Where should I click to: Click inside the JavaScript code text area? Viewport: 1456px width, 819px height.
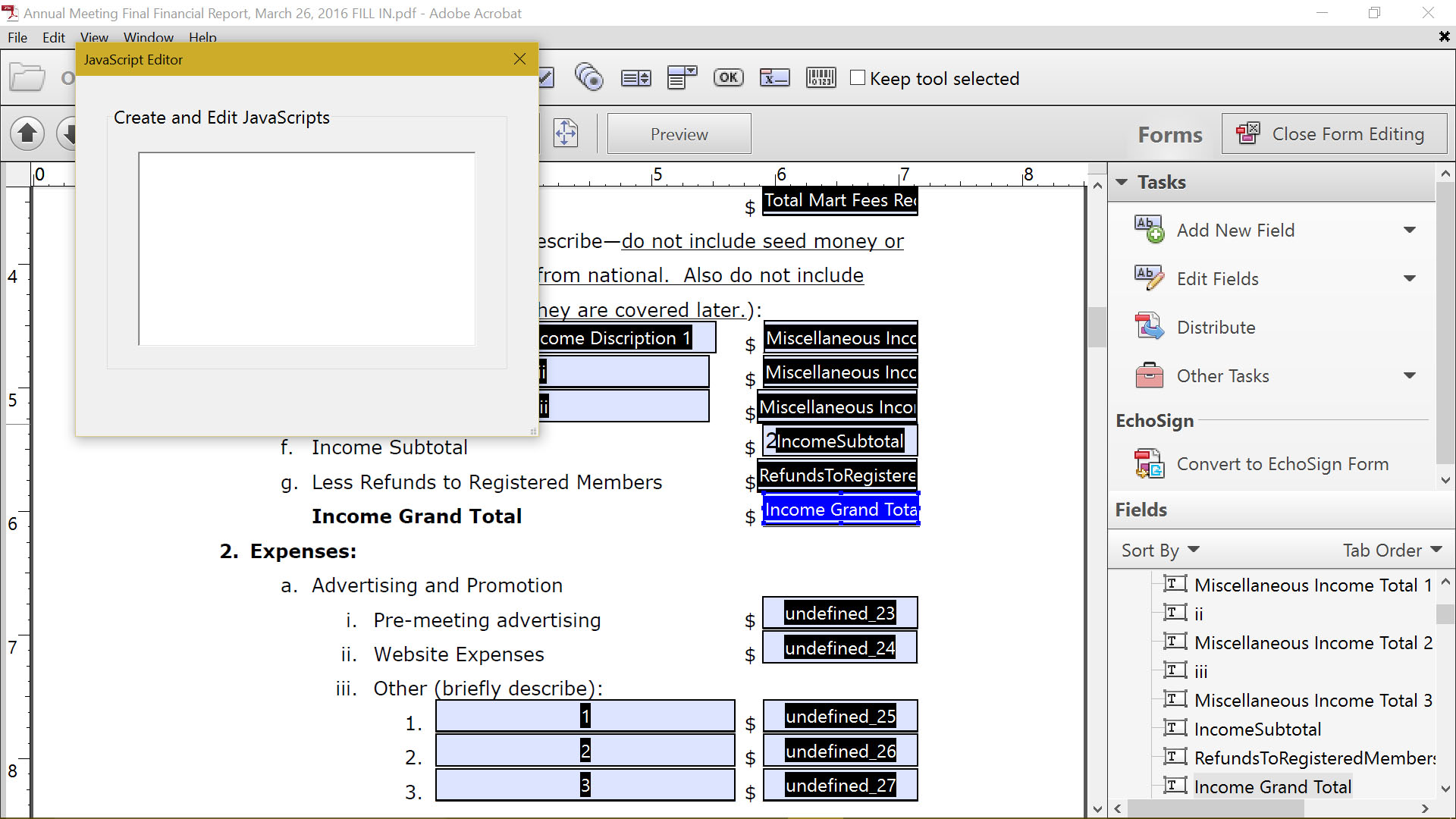tap(306, 249)
